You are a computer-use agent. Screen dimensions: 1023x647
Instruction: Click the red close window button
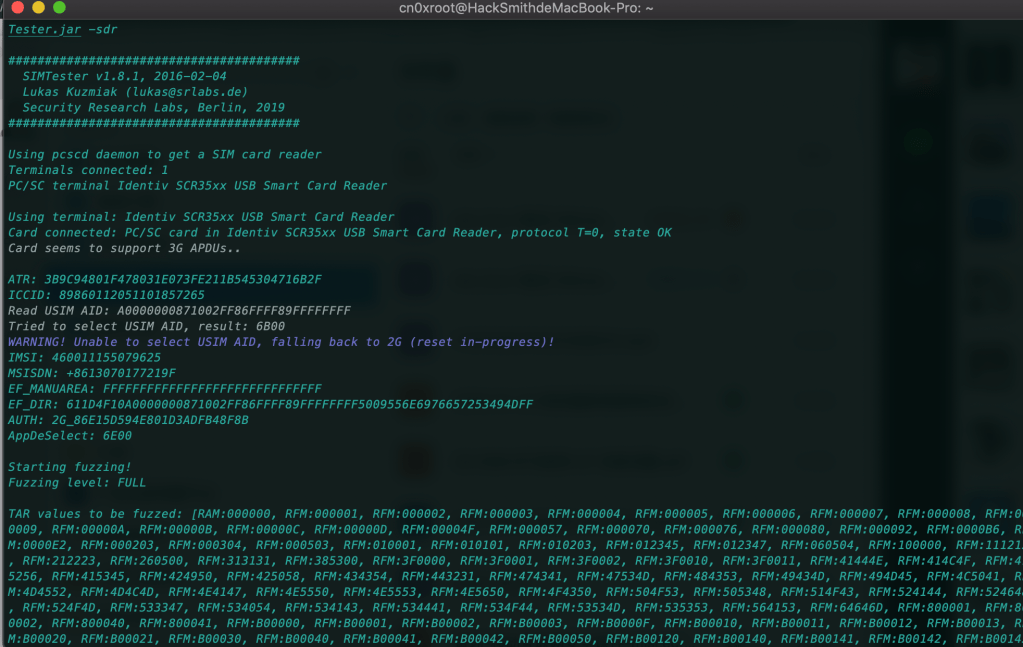pos(17,8)
